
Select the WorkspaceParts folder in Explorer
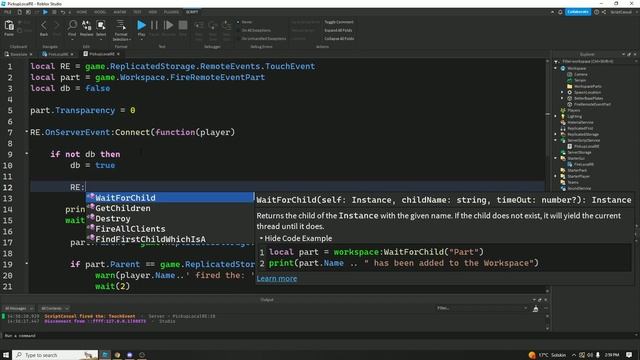pos(587,87)
